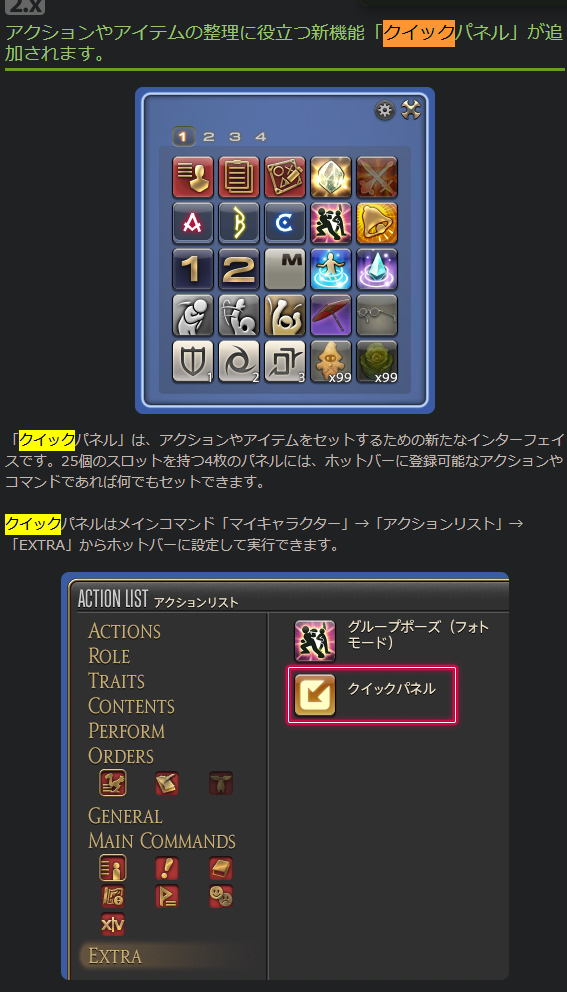Select the PERFORM category

tap(127, 731)
